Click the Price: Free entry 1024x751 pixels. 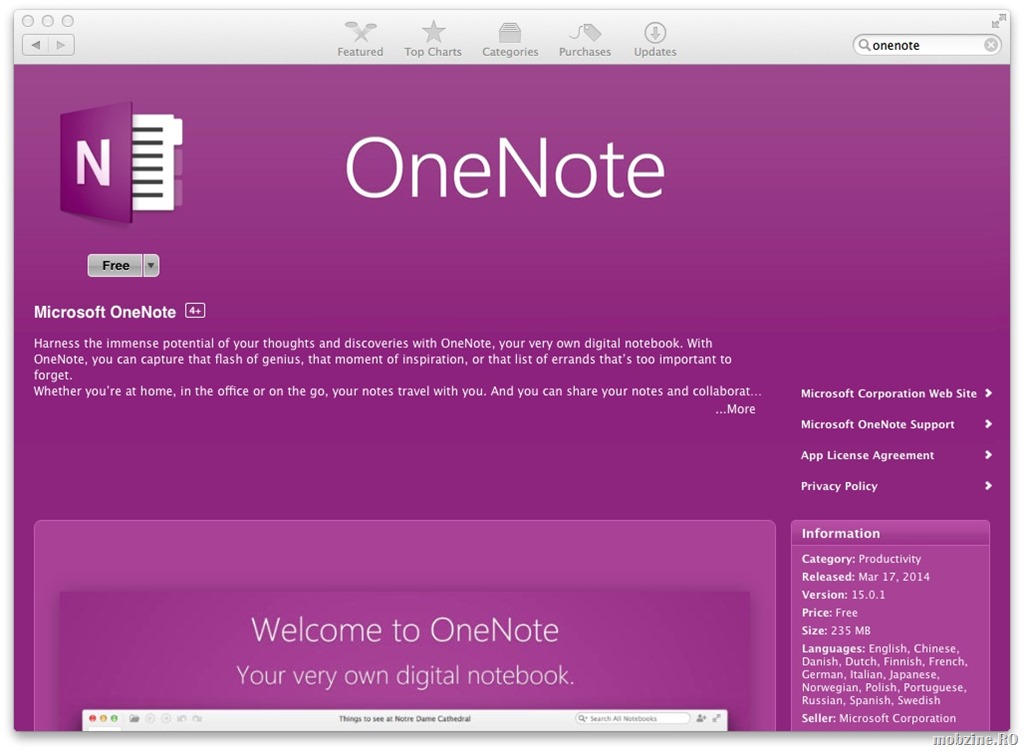[x=829, y=613]
